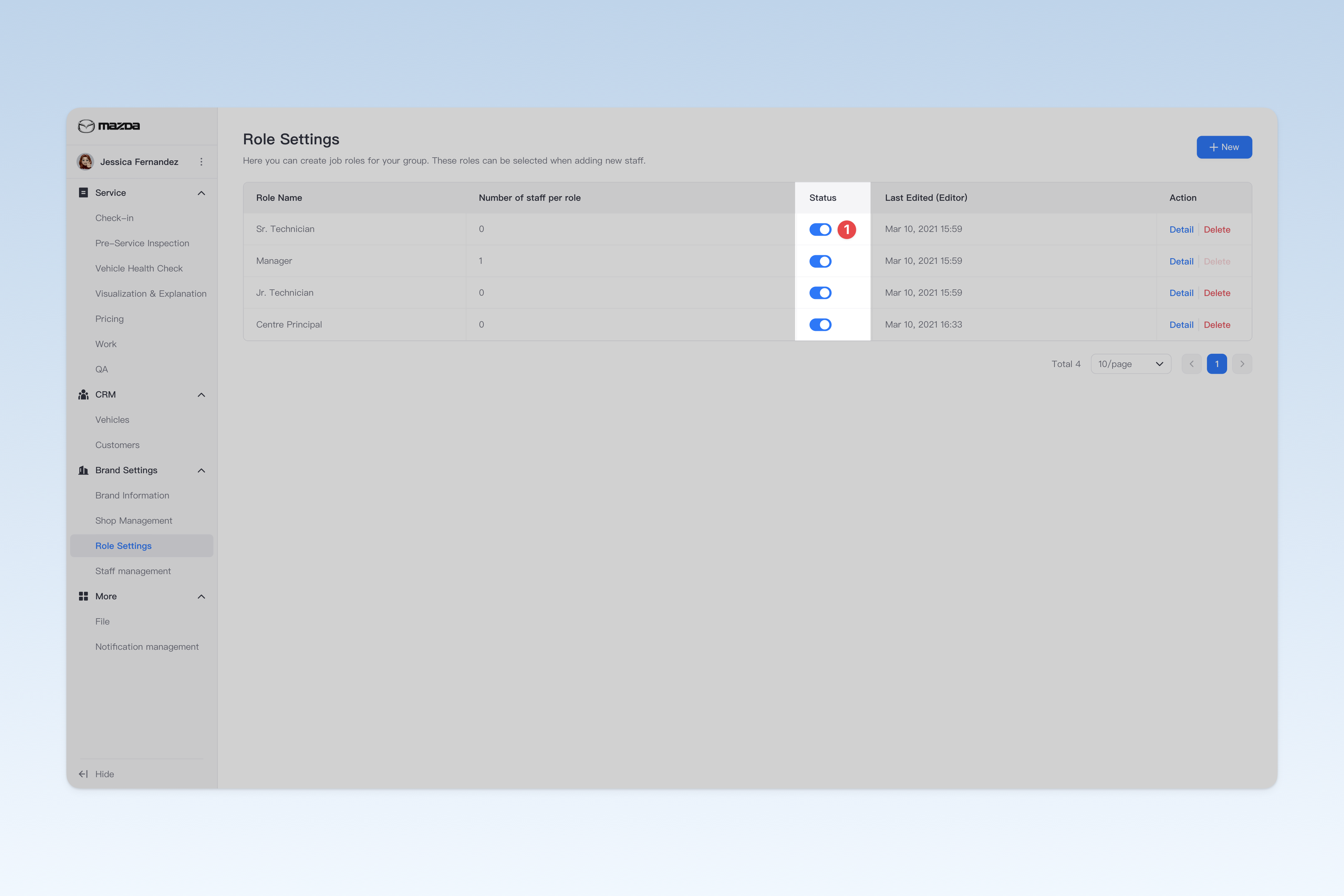
Task: Create a New role
Action: [1224, 147]
